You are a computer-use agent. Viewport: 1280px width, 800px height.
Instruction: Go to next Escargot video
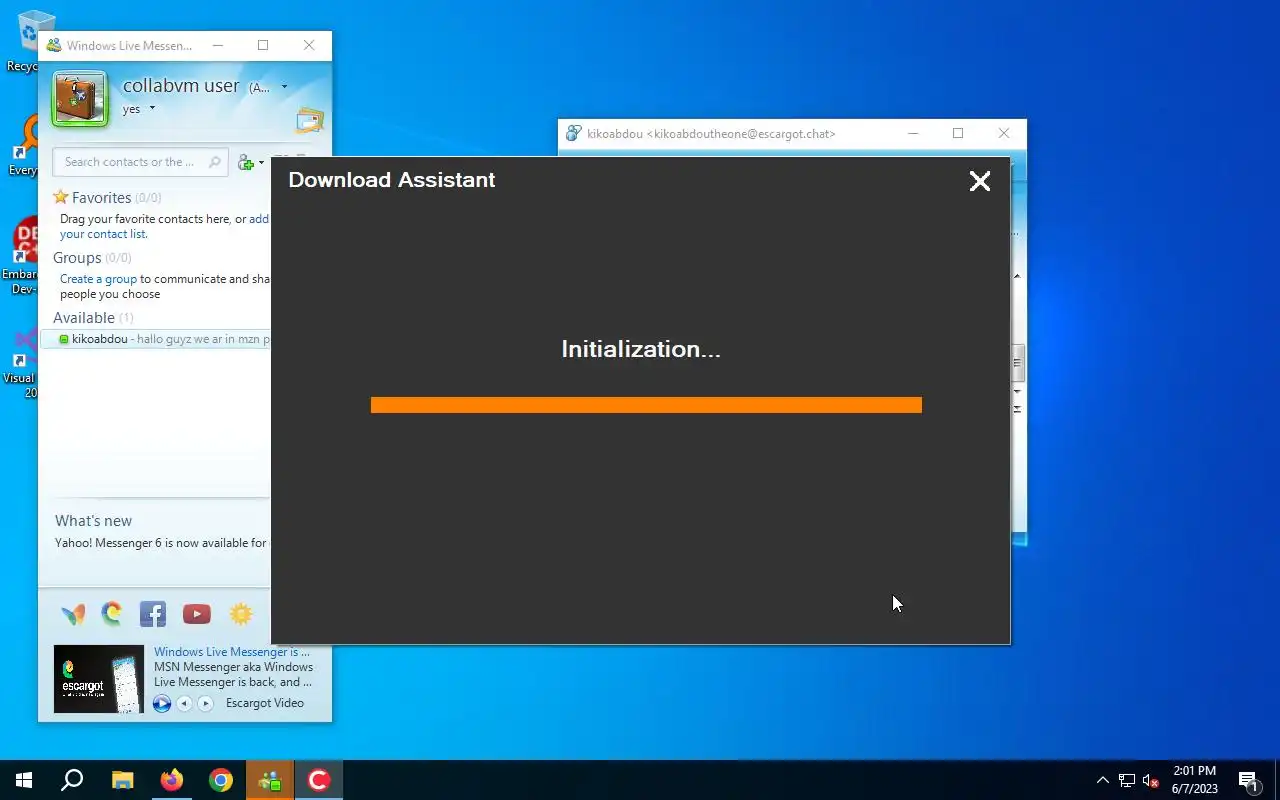pos(205,704)
